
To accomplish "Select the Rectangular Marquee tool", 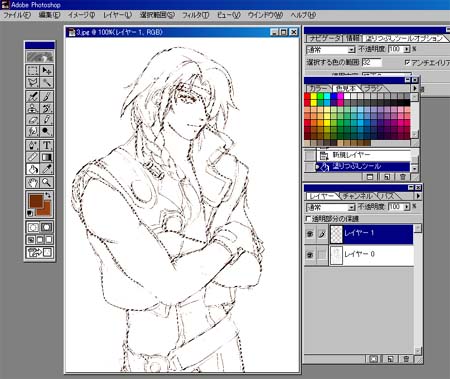I will pos(33,71).
